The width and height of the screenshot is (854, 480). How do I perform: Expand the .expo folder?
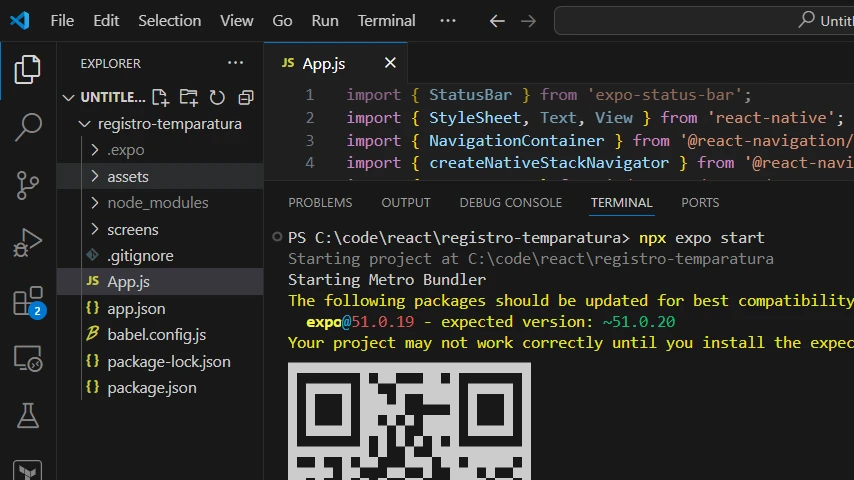(x=95, y=150)
